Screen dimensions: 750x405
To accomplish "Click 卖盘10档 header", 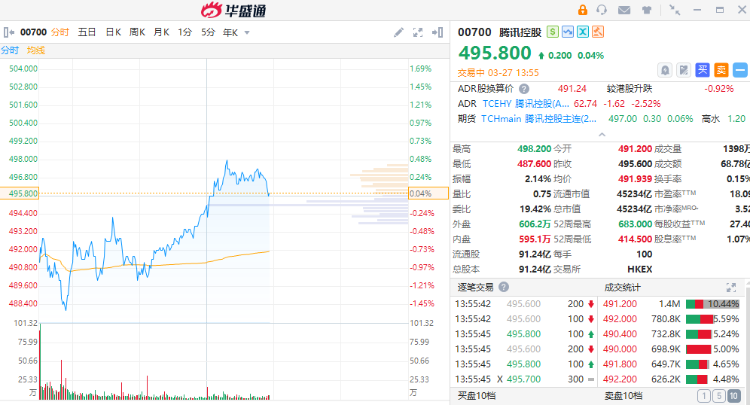I will pos(623,396).
